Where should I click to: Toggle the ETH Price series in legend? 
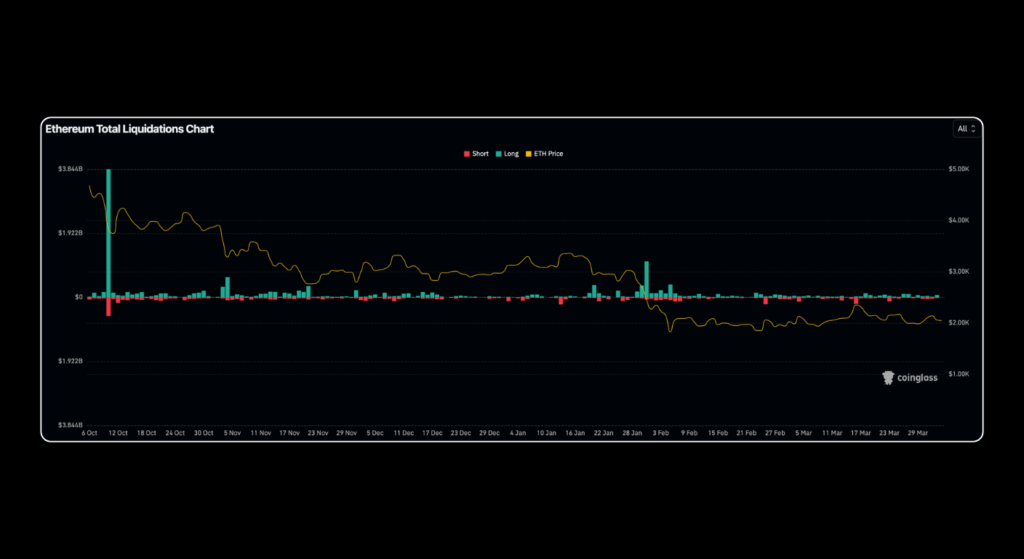click(x=544, y=154)
